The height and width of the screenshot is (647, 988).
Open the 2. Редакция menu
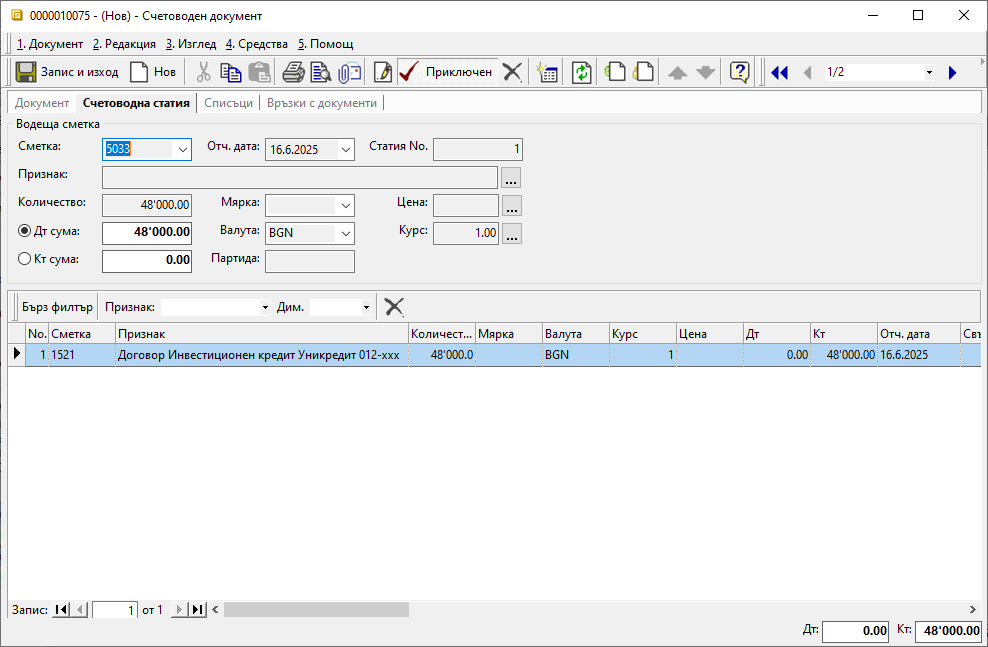124,44
